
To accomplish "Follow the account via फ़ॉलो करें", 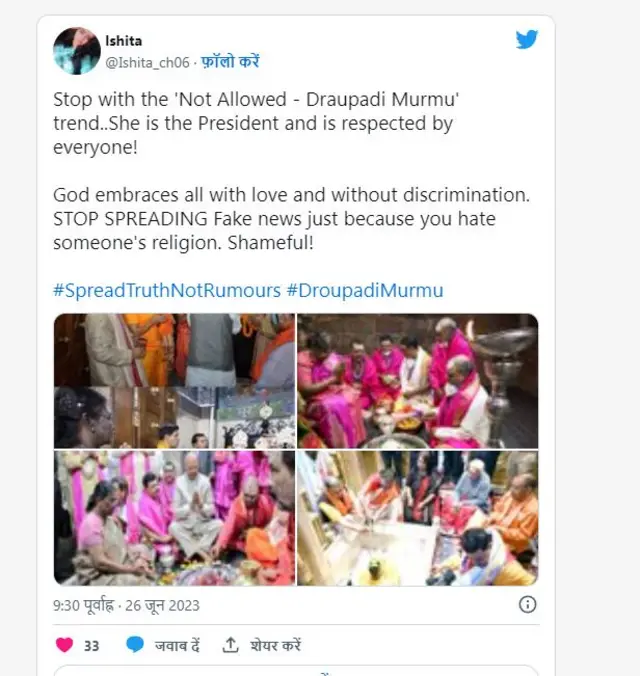I will click(230, 61).
